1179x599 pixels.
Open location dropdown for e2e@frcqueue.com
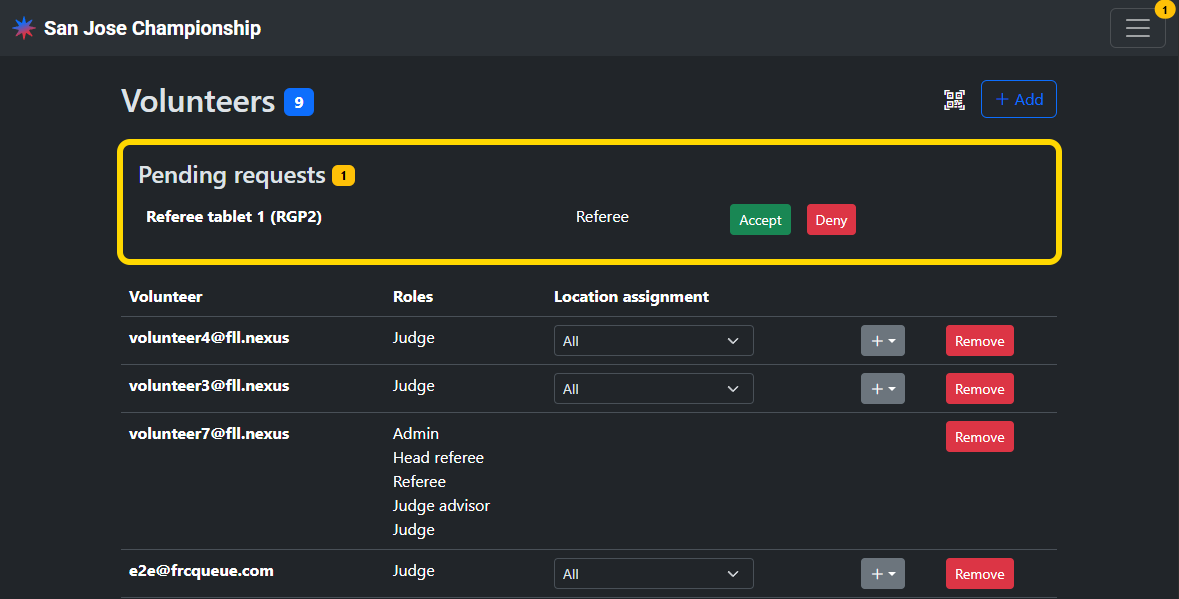point(653,574)
